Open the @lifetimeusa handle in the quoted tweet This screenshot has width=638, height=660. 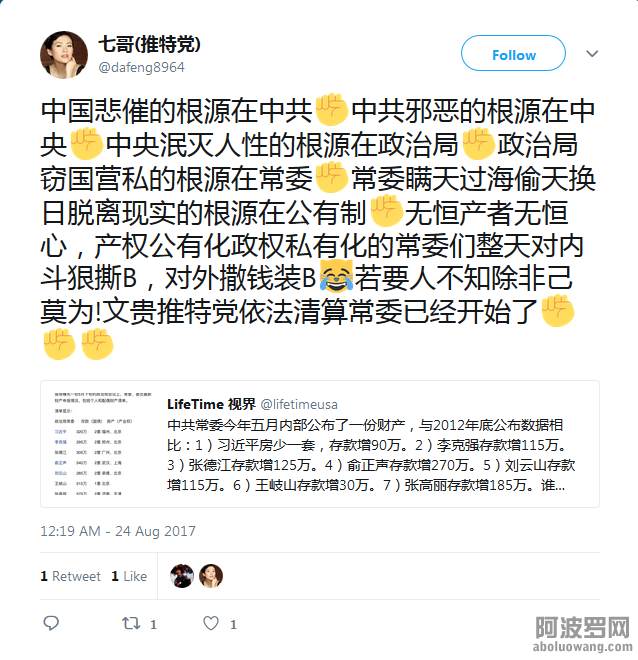point(299,405)
